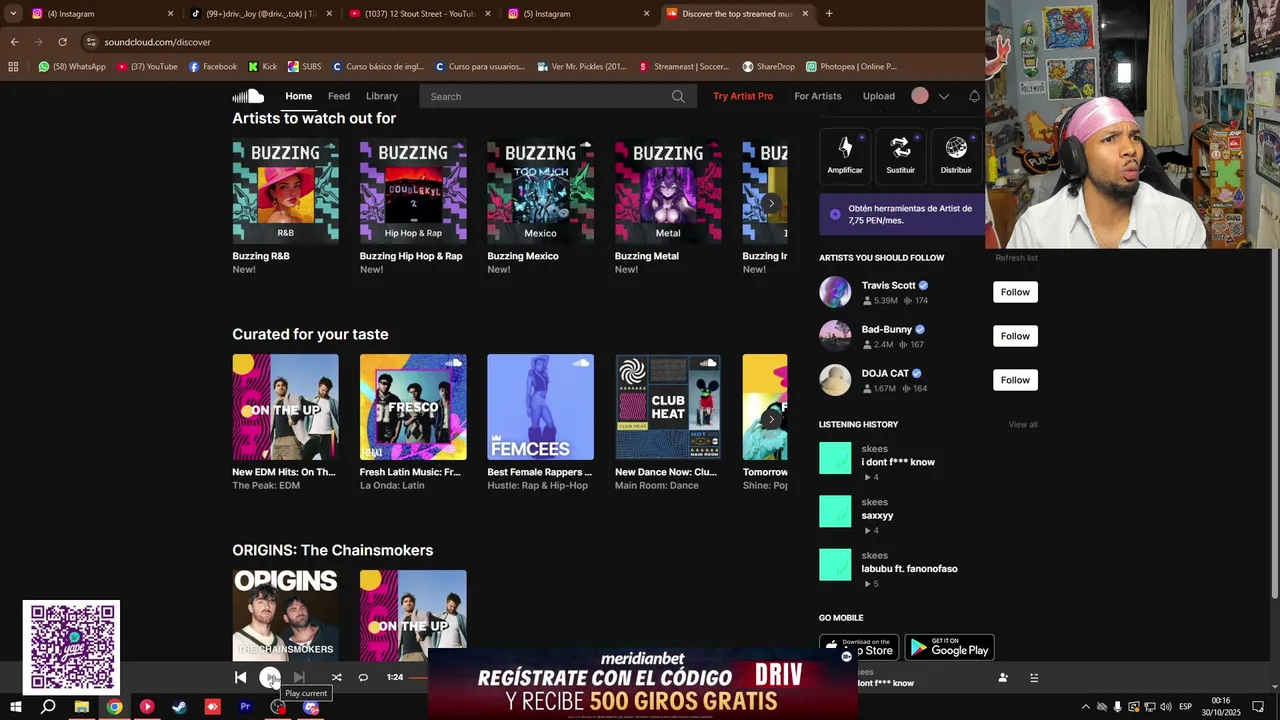Open Travis Scott avatar
1280x720 pixels.
coord(835,292)
